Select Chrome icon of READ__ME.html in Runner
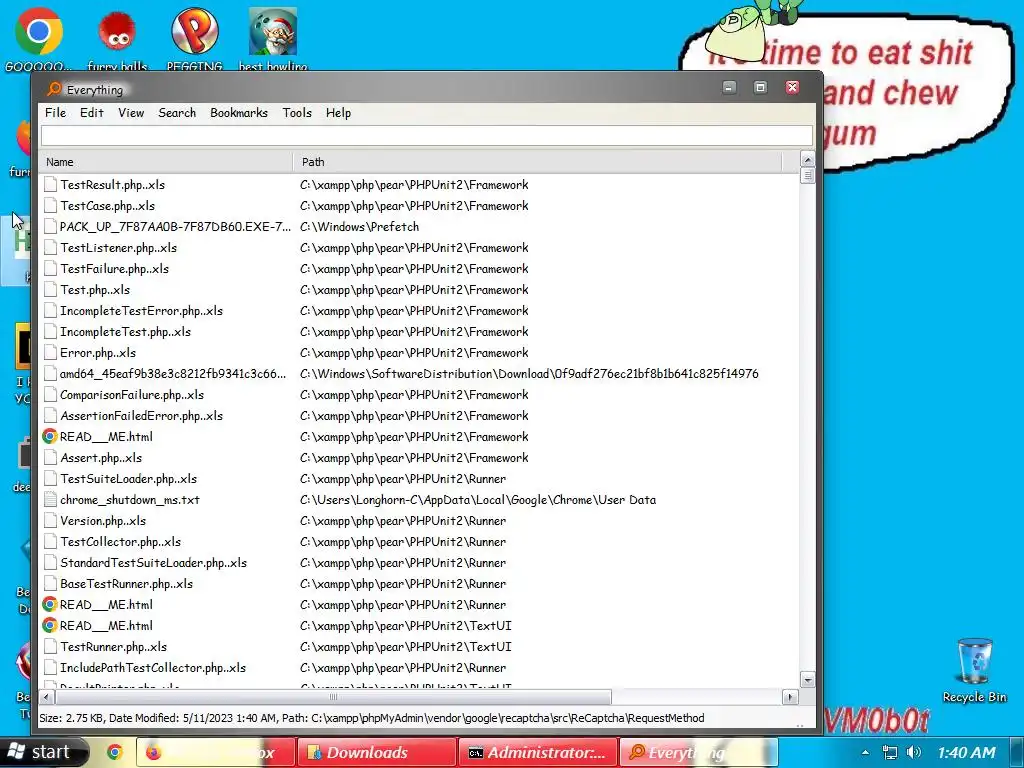The image size is (1024, 768). tap(50, 605)
